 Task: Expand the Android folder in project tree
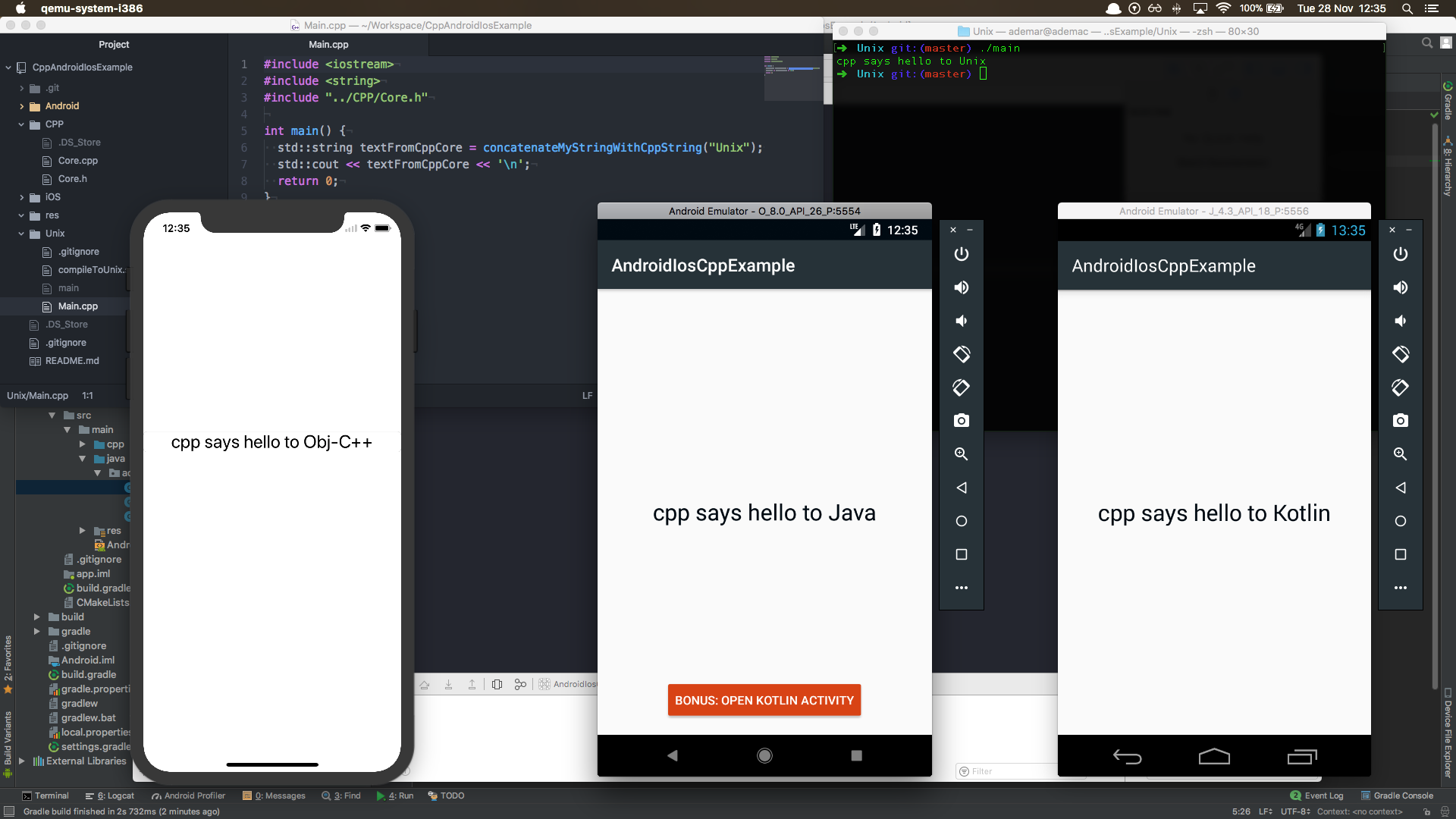(22, 106)
